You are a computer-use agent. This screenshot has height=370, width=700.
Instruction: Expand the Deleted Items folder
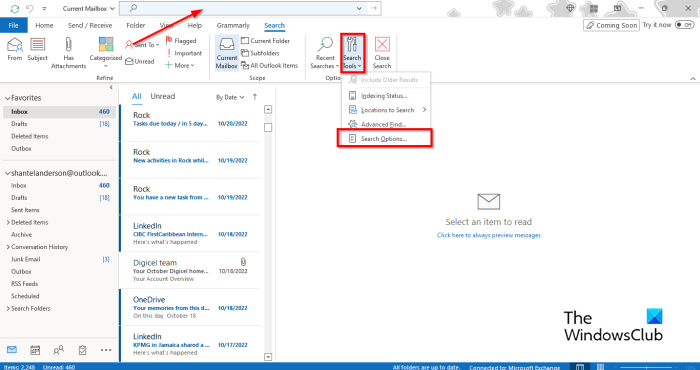pos(8,222)
